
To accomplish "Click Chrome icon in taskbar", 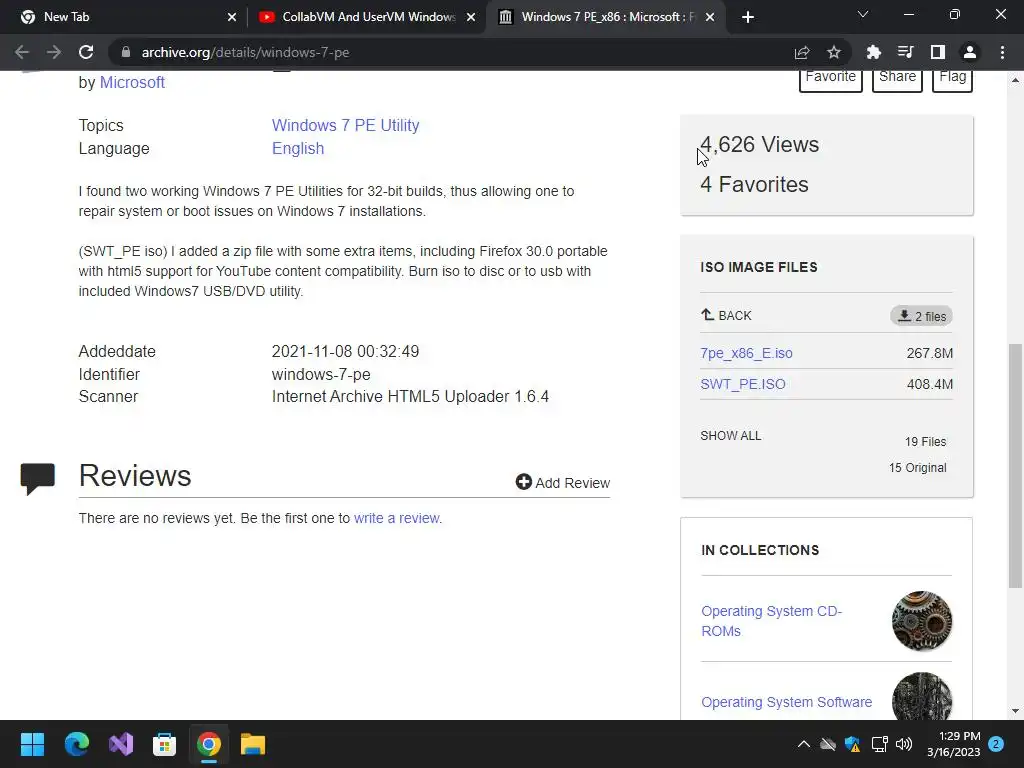I will pyautogui.click(x=209, y=744).
